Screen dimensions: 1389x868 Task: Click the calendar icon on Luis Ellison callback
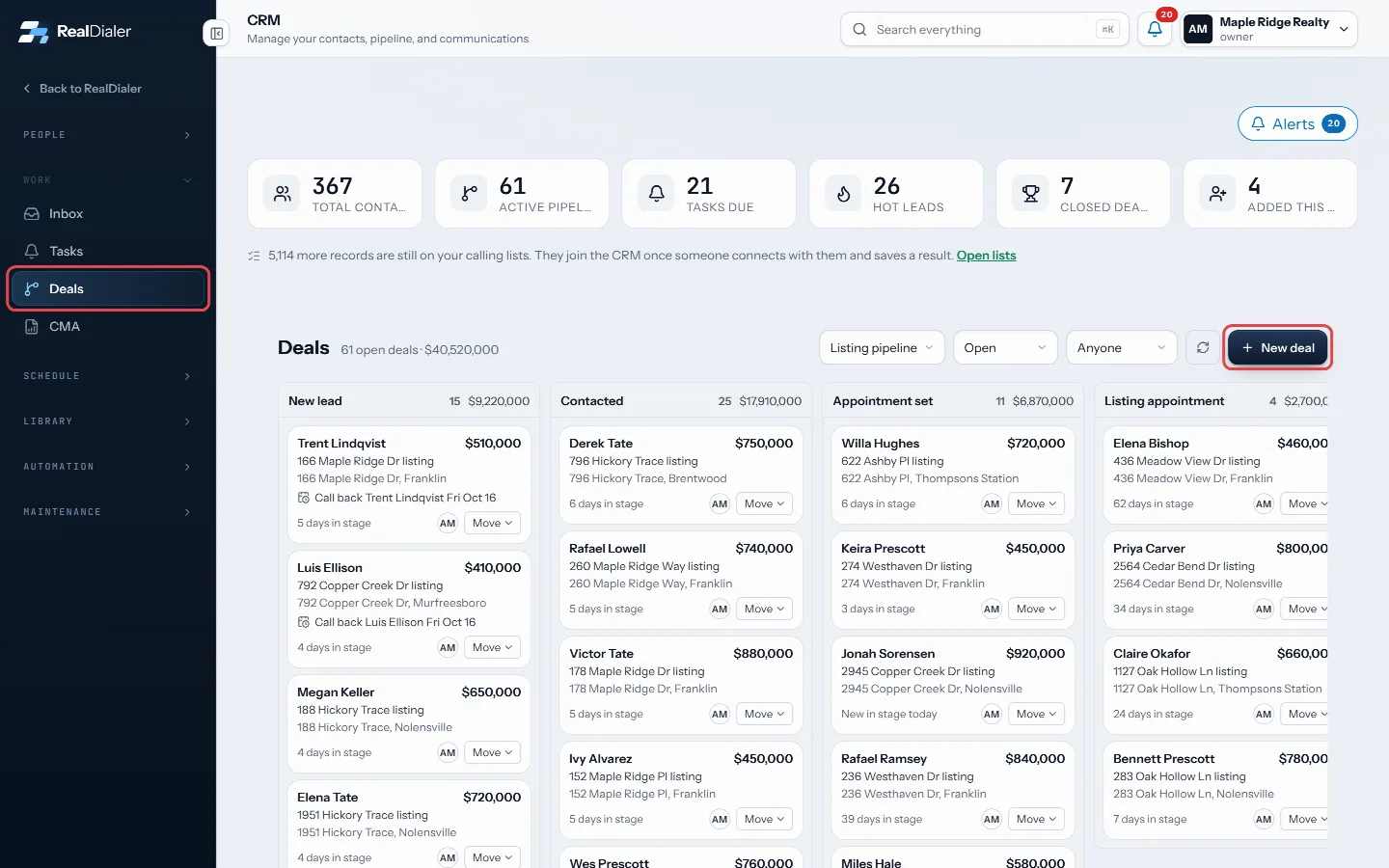point(304,622)
